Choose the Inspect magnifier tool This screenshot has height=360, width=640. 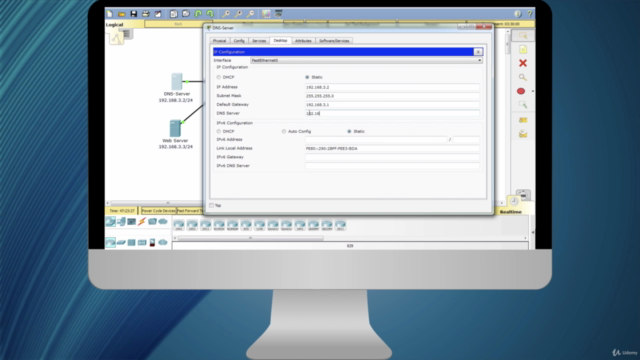[523, 77]
